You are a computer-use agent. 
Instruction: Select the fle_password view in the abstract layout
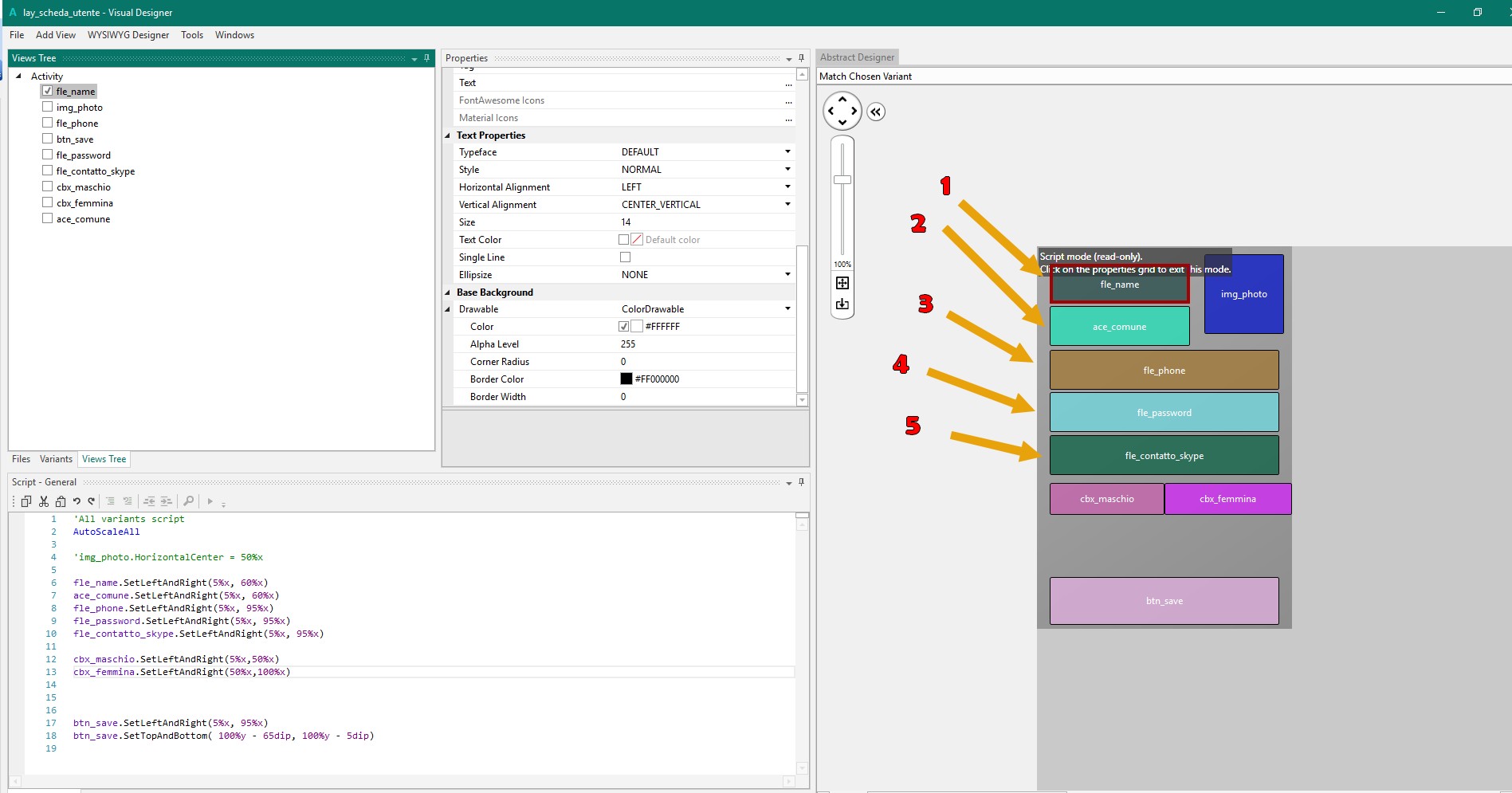[1163, 412]
